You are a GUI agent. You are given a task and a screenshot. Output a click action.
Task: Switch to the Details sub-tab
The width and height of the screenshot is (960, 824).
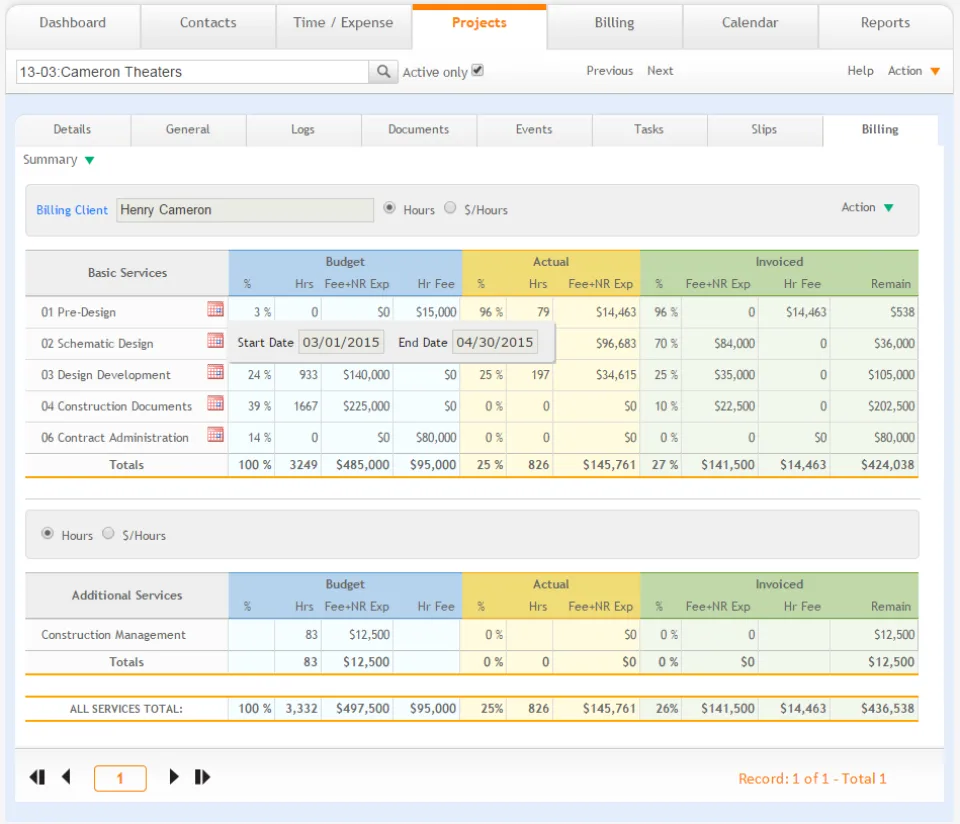pyautogui.click(x=72, y=130)
